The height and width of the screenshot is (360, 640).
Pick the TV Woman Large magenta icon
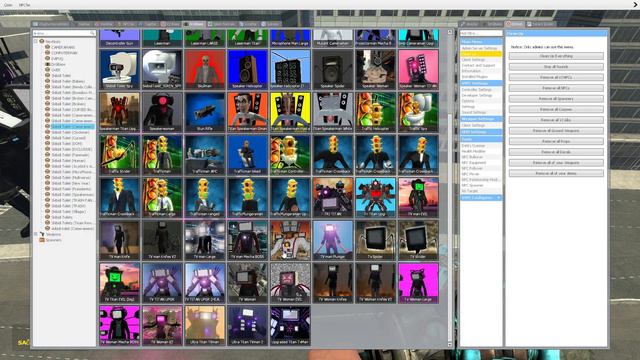[x=418, y=282]
